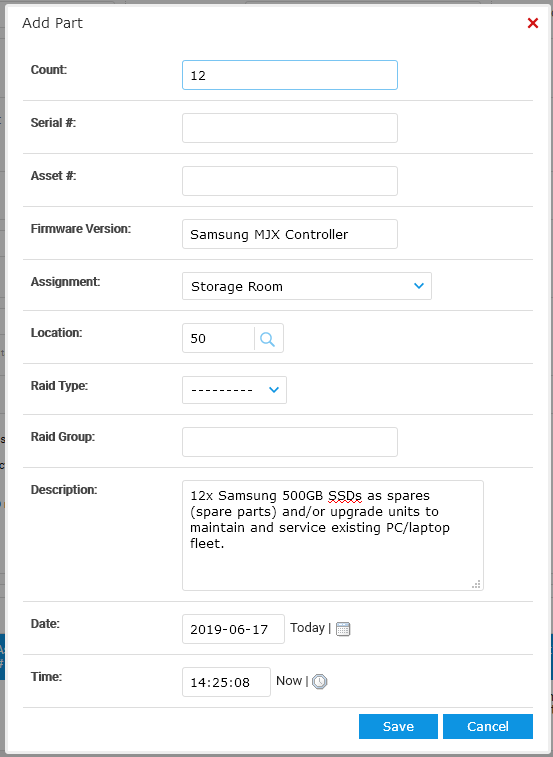Click the Description label
The width and height of the screenshot is (553, 757).
[x=64, y=490]
